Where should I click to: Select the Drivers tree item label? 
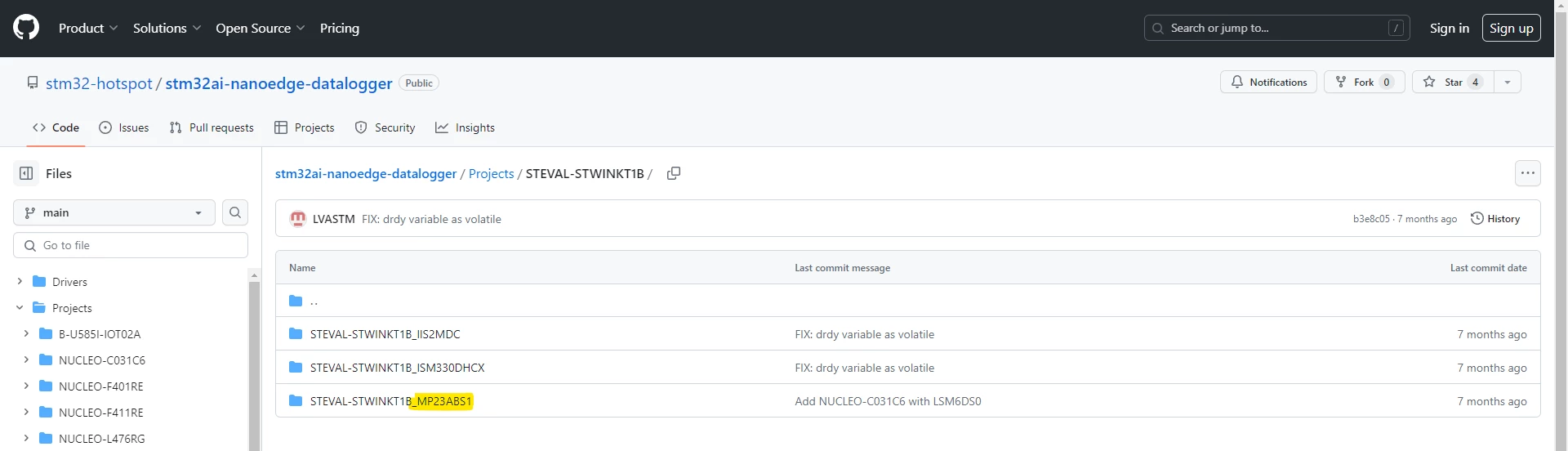(69, 282)
